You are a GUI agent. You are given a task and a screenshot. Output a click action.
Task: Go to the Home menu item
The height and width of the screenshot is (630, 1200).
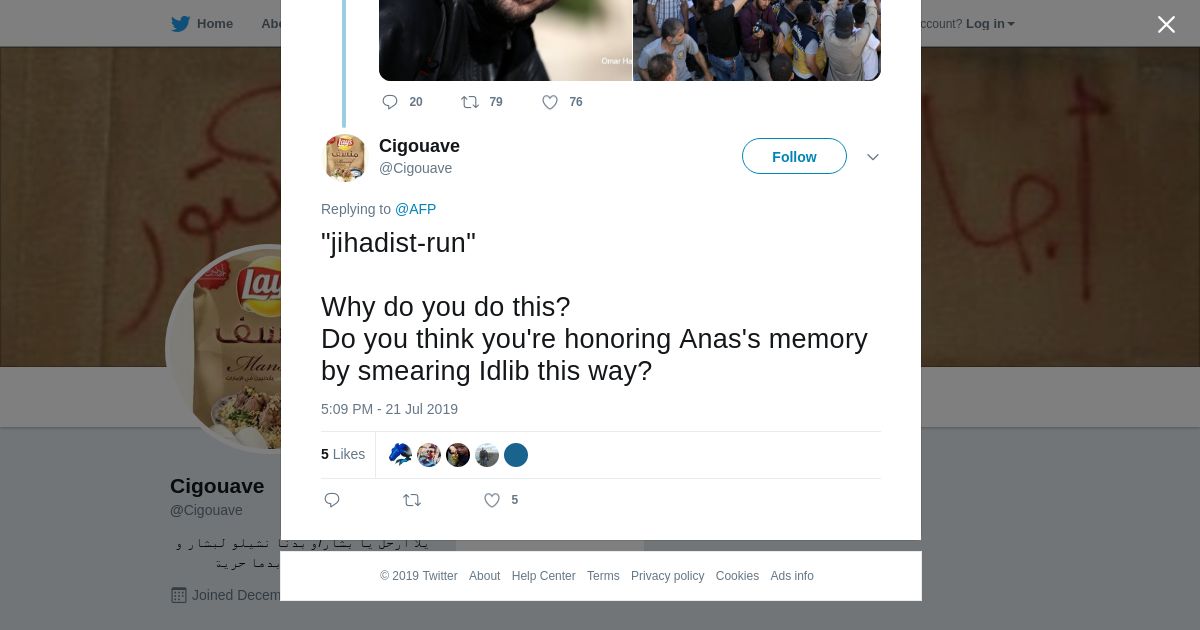(x=215, y=24)
